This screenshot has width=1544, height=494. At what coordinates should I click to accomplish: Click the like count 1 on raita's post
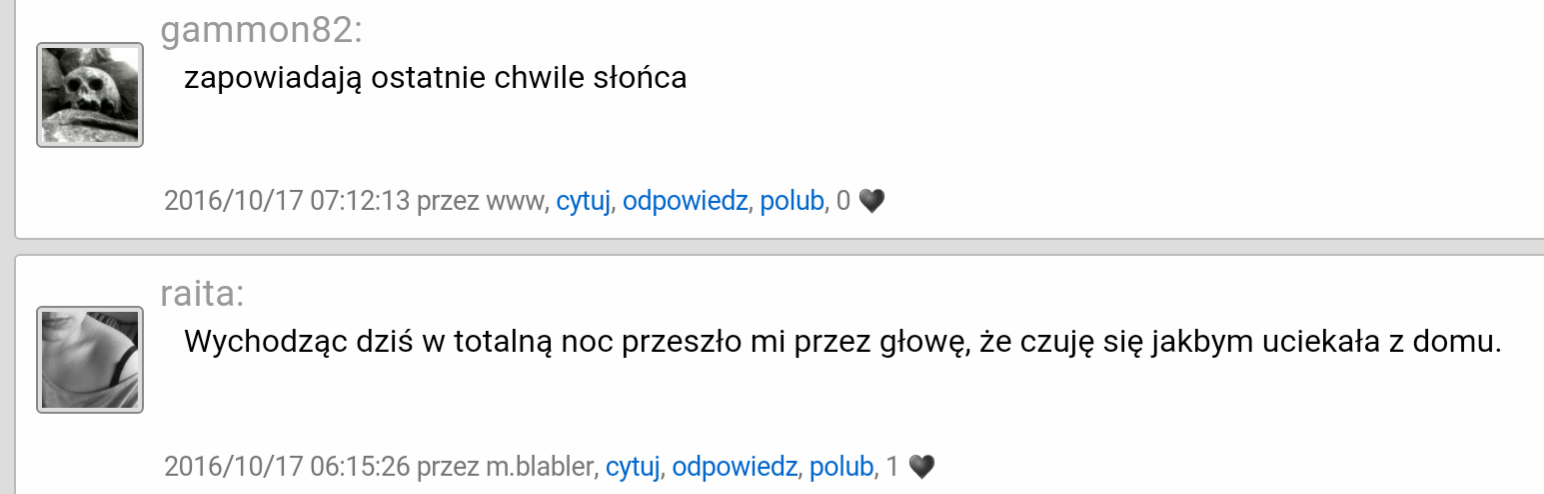[x=892, y=466]
